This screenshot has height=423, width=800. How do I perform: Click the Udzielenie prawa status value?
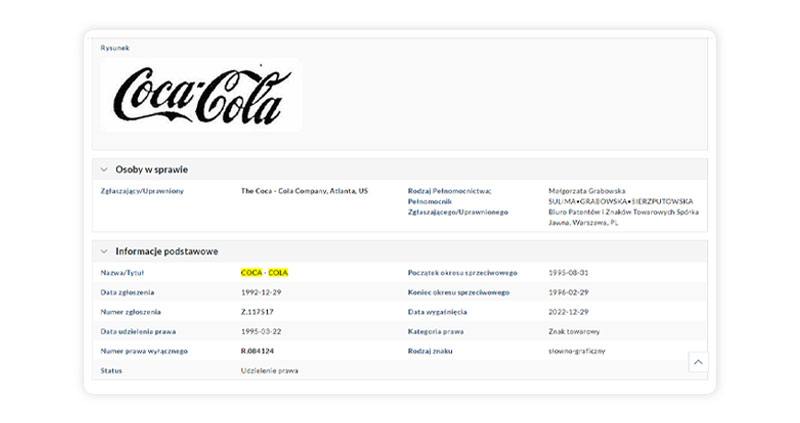click(269, 371)
